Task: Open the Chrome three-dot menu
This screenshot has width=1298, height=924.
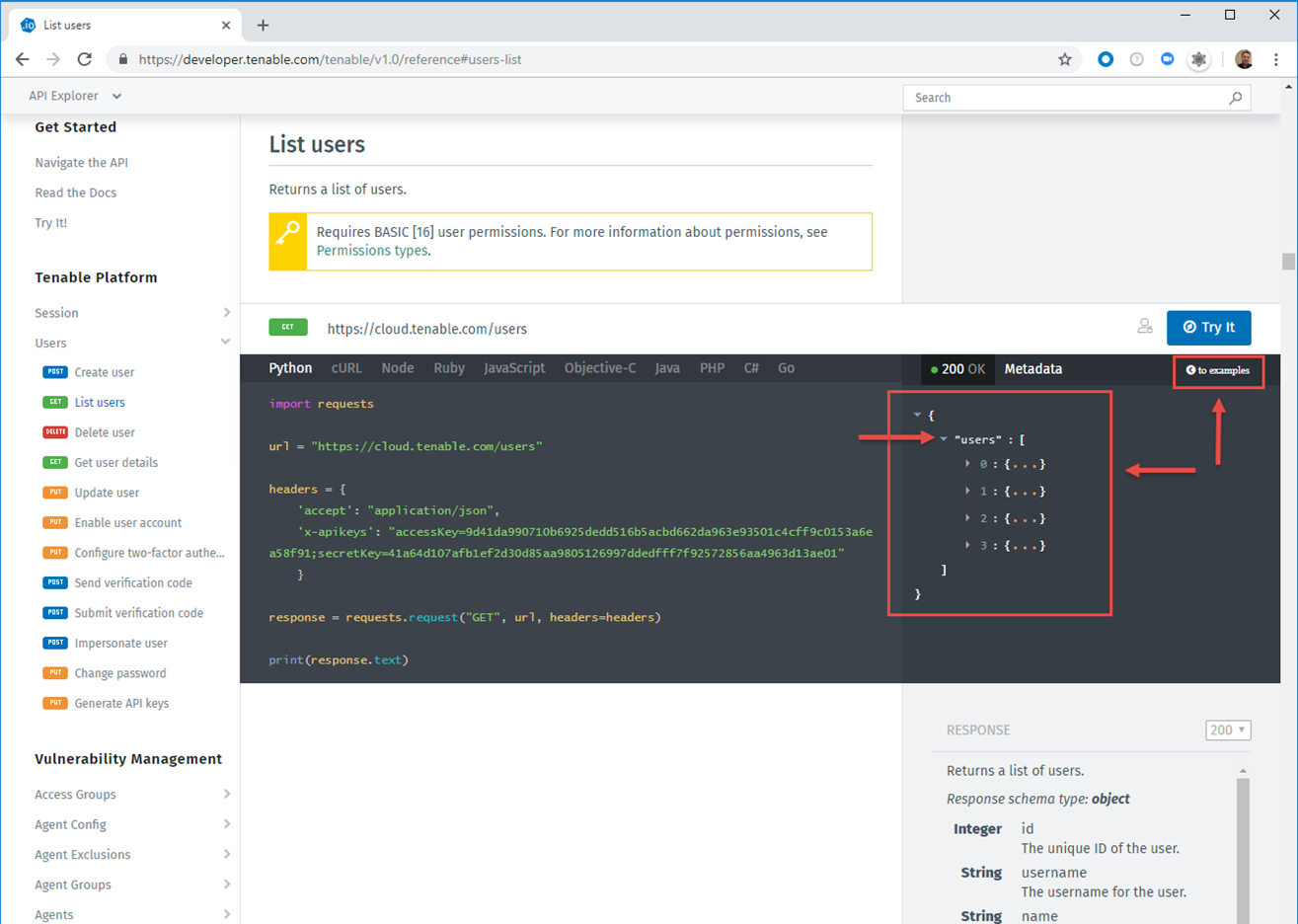Action: 1276,59
